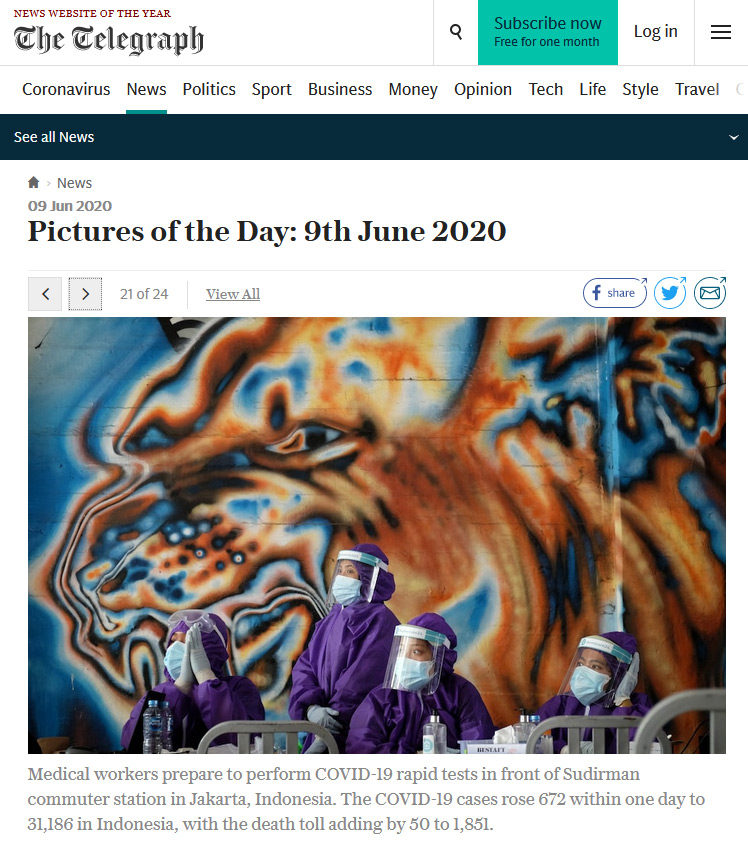Open the search magnifier icon
Screen dimensions: 748x845
tap(456, 32)
